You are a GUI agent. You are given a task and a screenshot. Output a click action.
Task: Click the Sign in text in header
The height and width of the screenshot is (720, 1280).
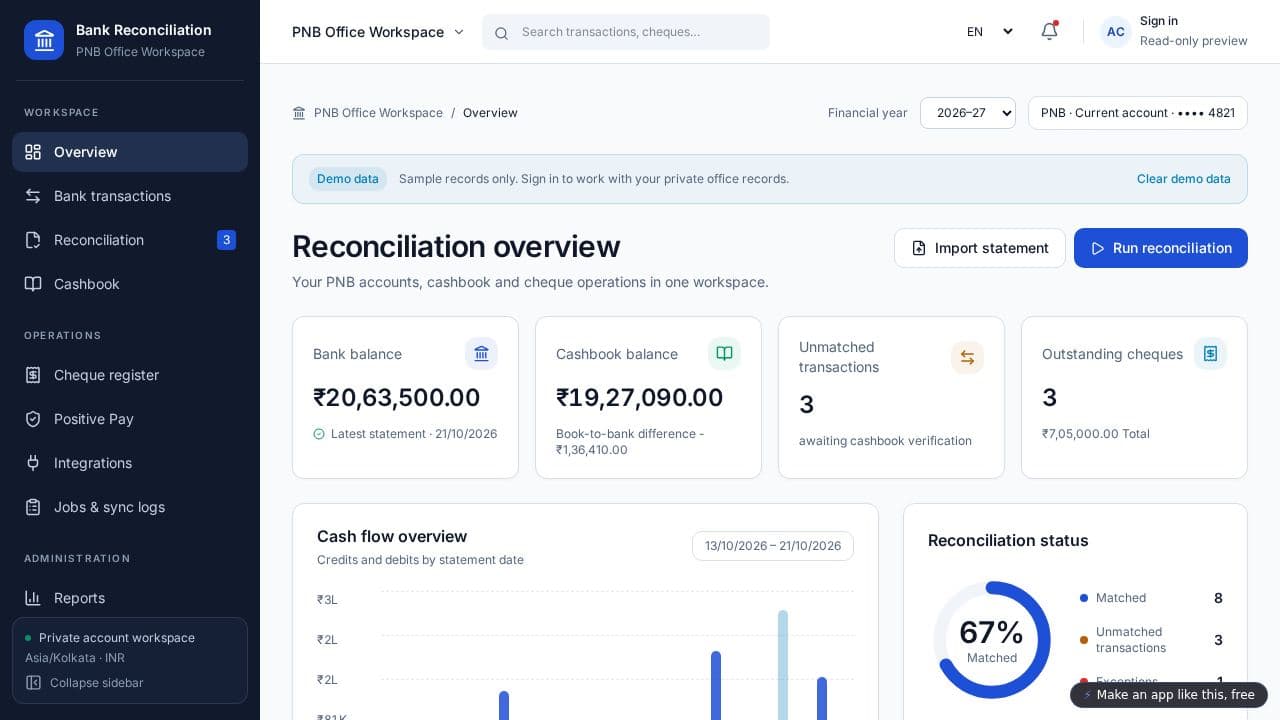click(1159, 21)
